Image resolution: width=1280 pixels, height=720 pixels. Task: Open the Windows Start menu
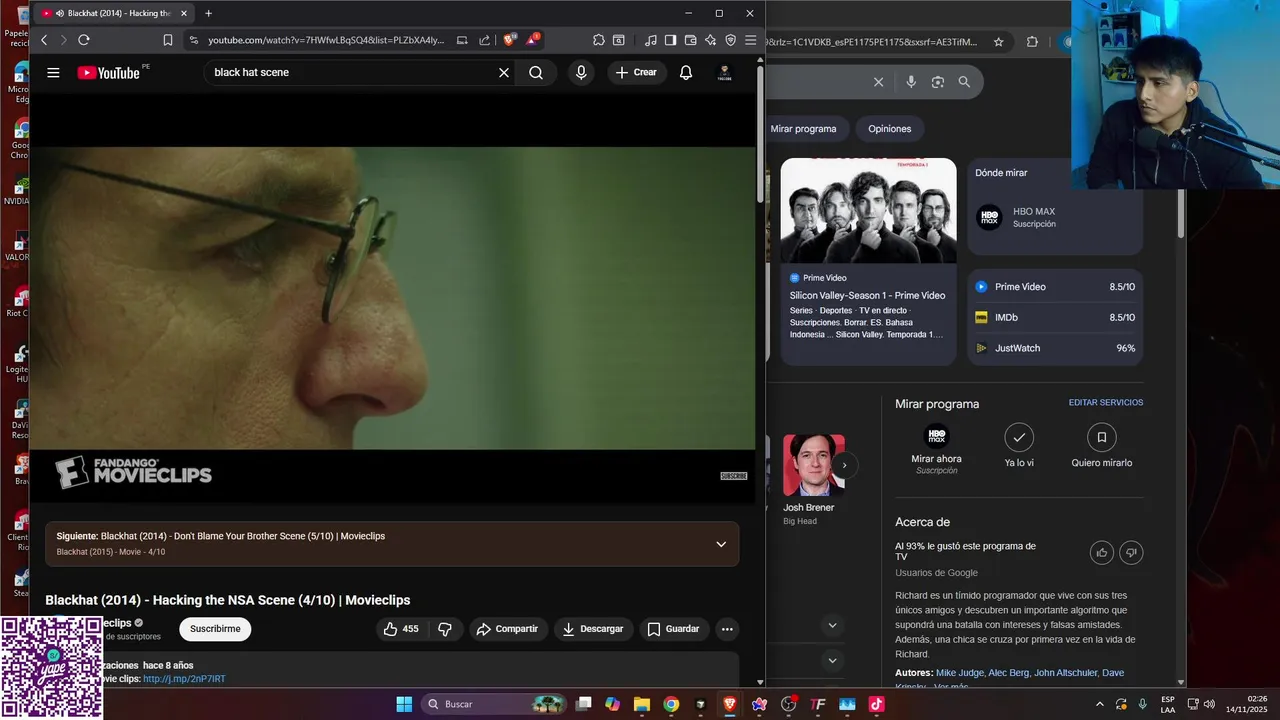coord(404,704)
